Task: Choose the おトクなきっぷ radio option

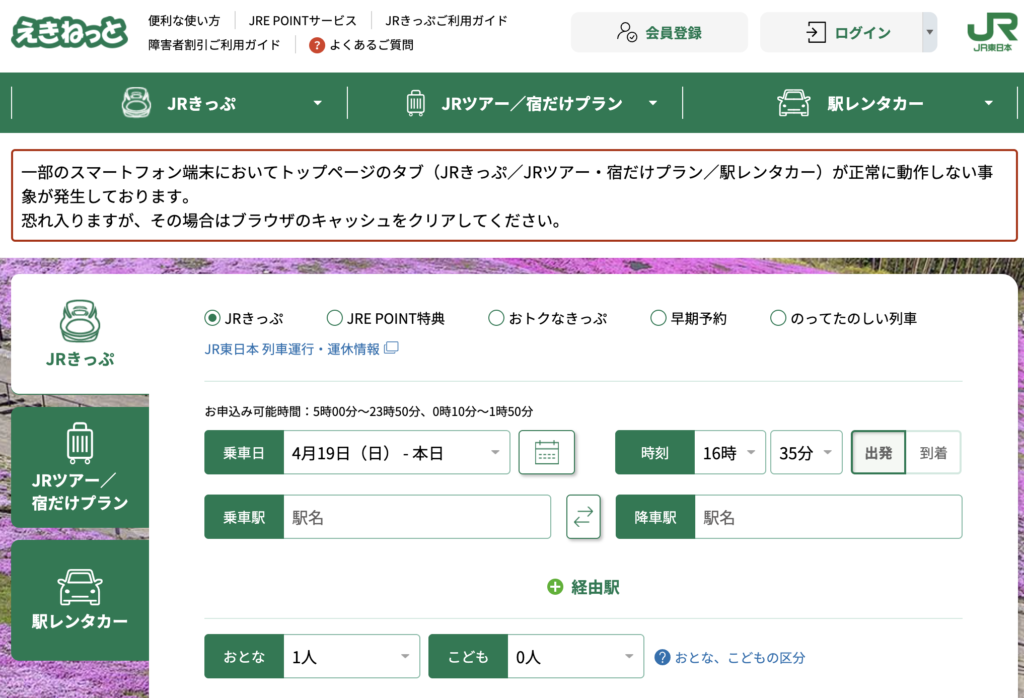Action: pos(496,319)
